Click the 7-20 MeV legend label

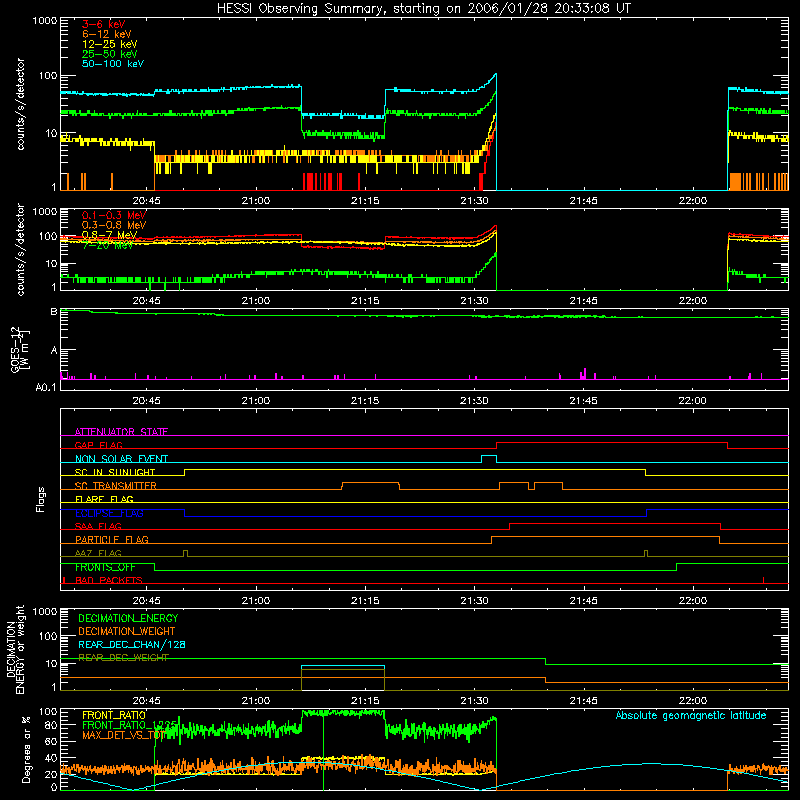[x=107, y=245]
